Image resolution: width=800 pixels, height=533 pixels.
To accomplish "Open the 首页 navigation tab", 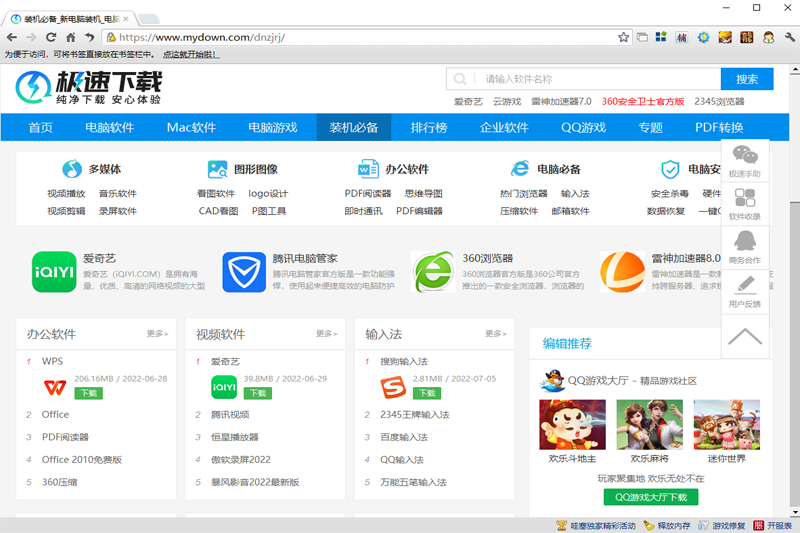I will [x=40, y=128].
